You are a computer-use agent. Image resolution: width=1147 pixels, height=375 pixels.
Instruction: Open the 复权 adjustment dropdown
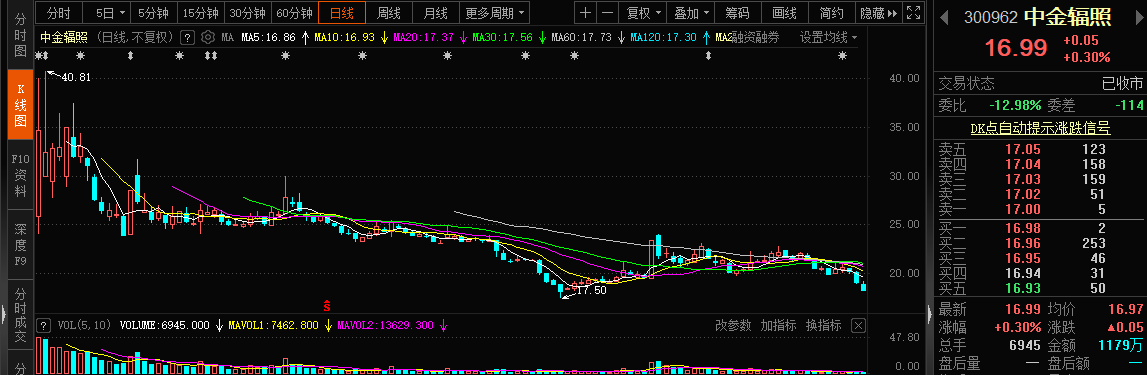coord(643,13)
